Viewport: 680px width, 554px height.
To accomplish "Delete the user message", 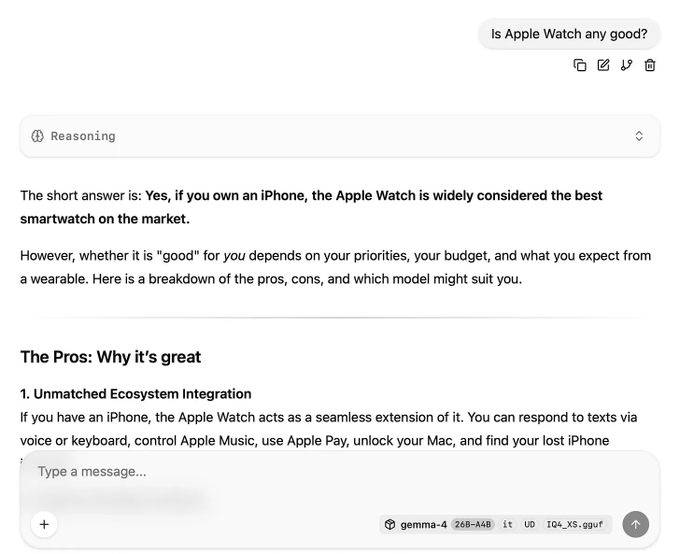I will pos(650,65).
